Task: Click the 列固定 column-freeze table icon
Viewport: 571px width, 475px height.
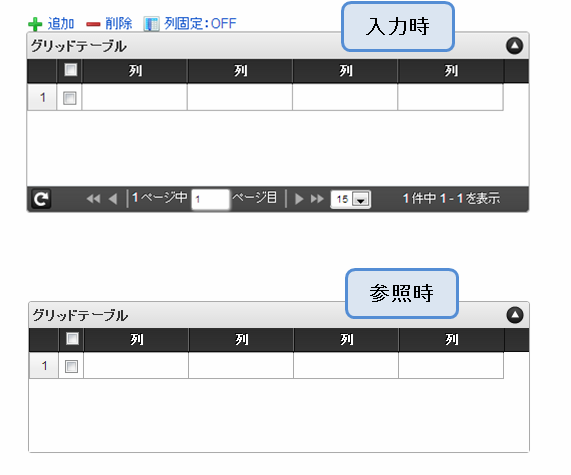Action: [151, 24]
